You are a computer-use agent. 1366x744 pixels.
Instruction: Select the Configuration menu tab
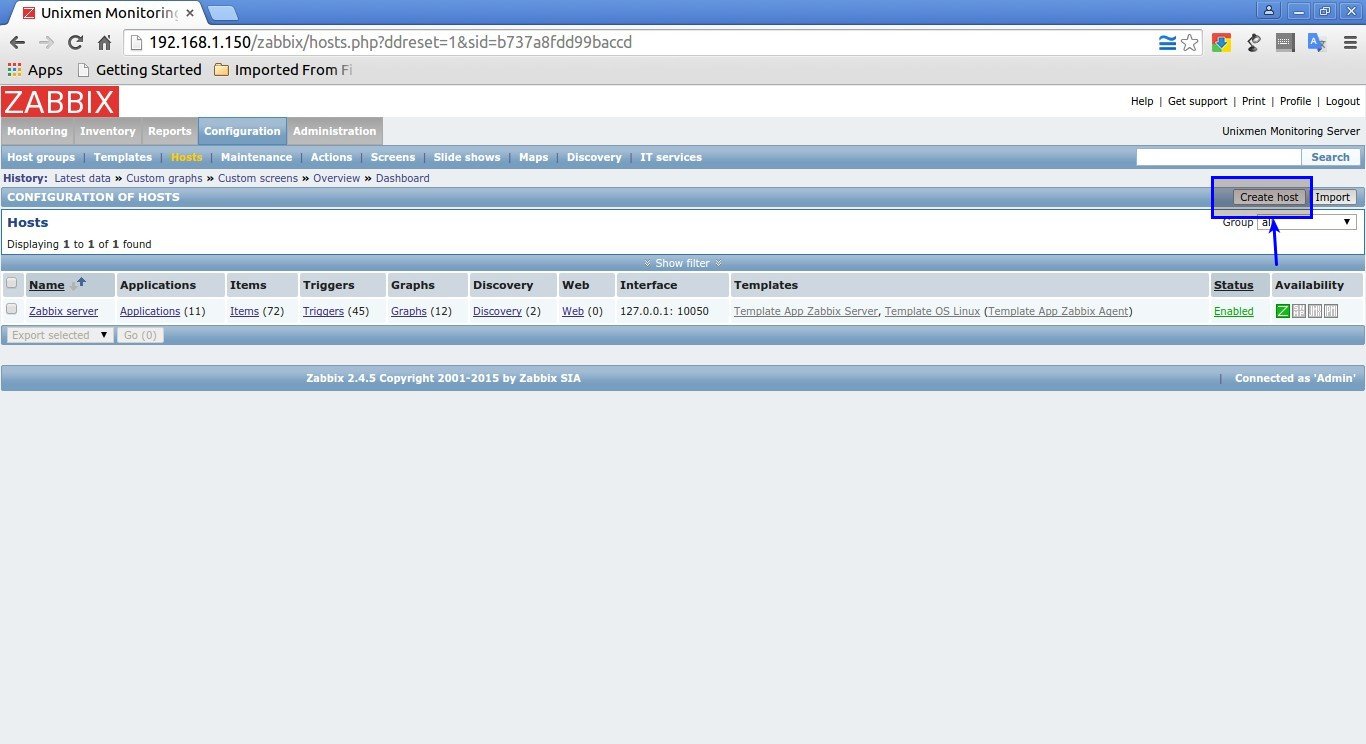pos(242,131)
